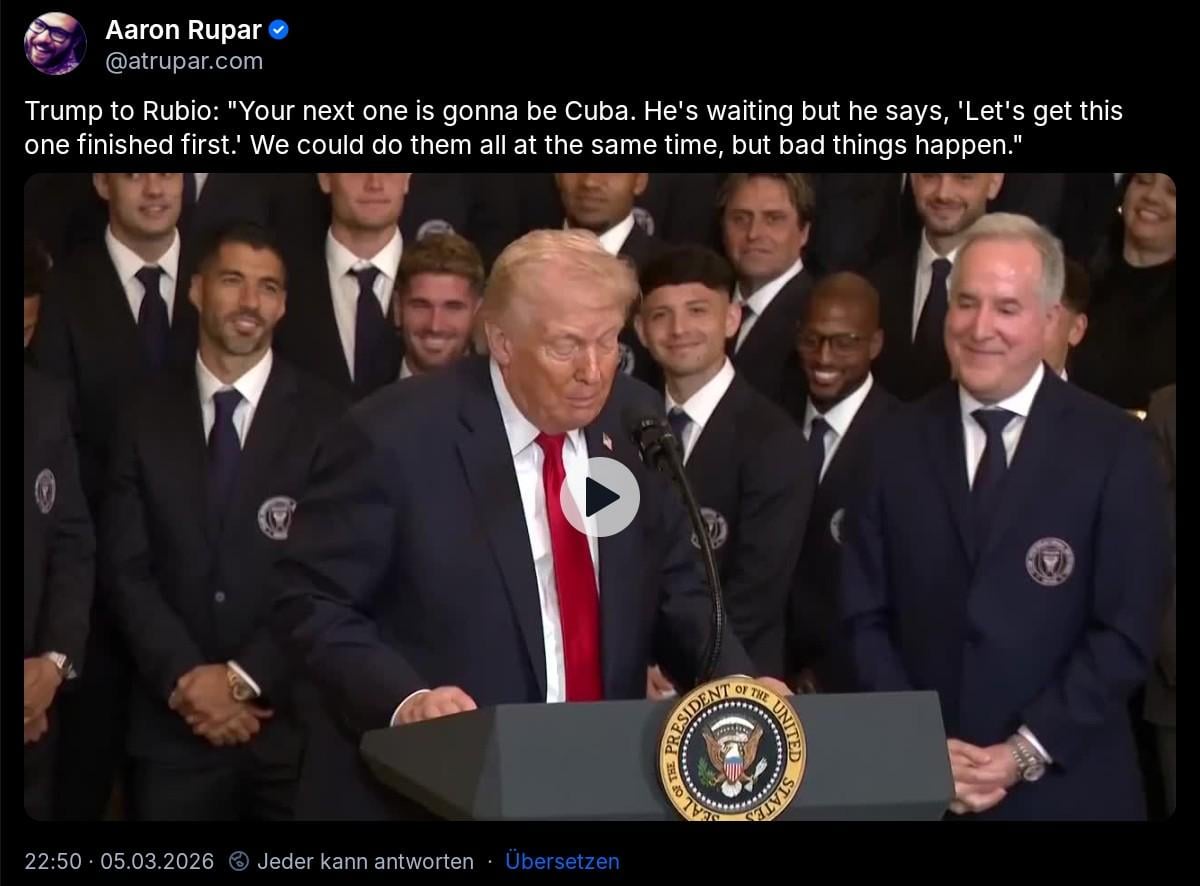Click the blue verified checkmark badge
1200x886 pixels.
pos(280,30)
